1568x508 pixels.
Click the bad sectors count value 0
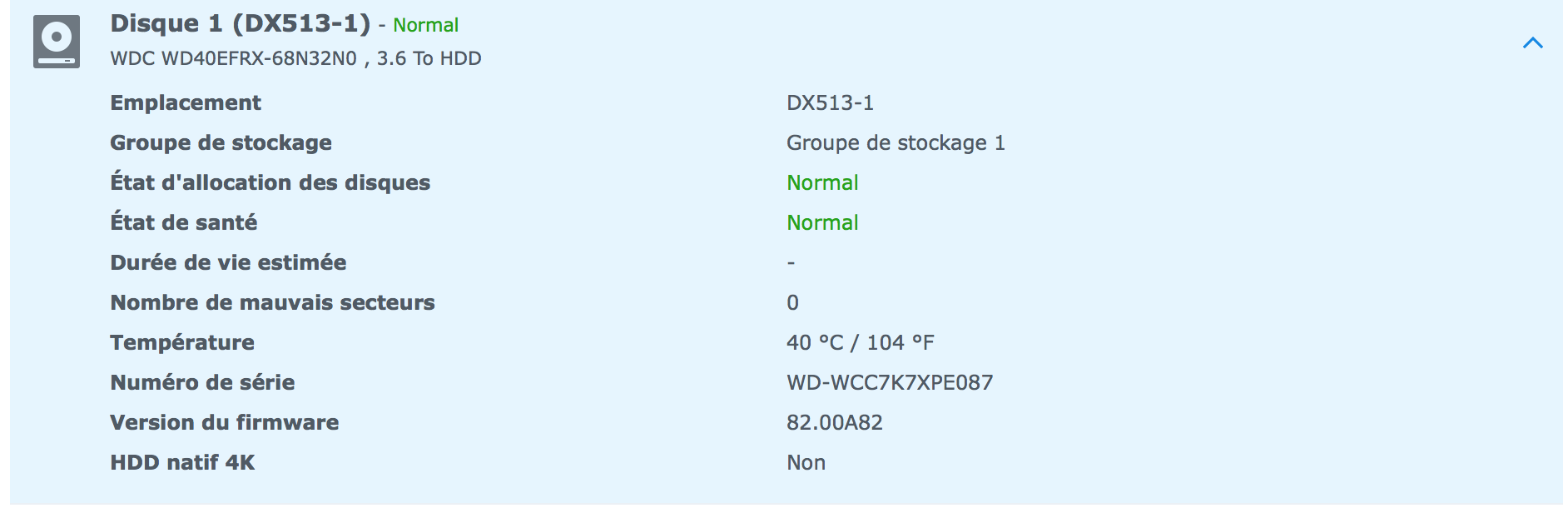792,302
